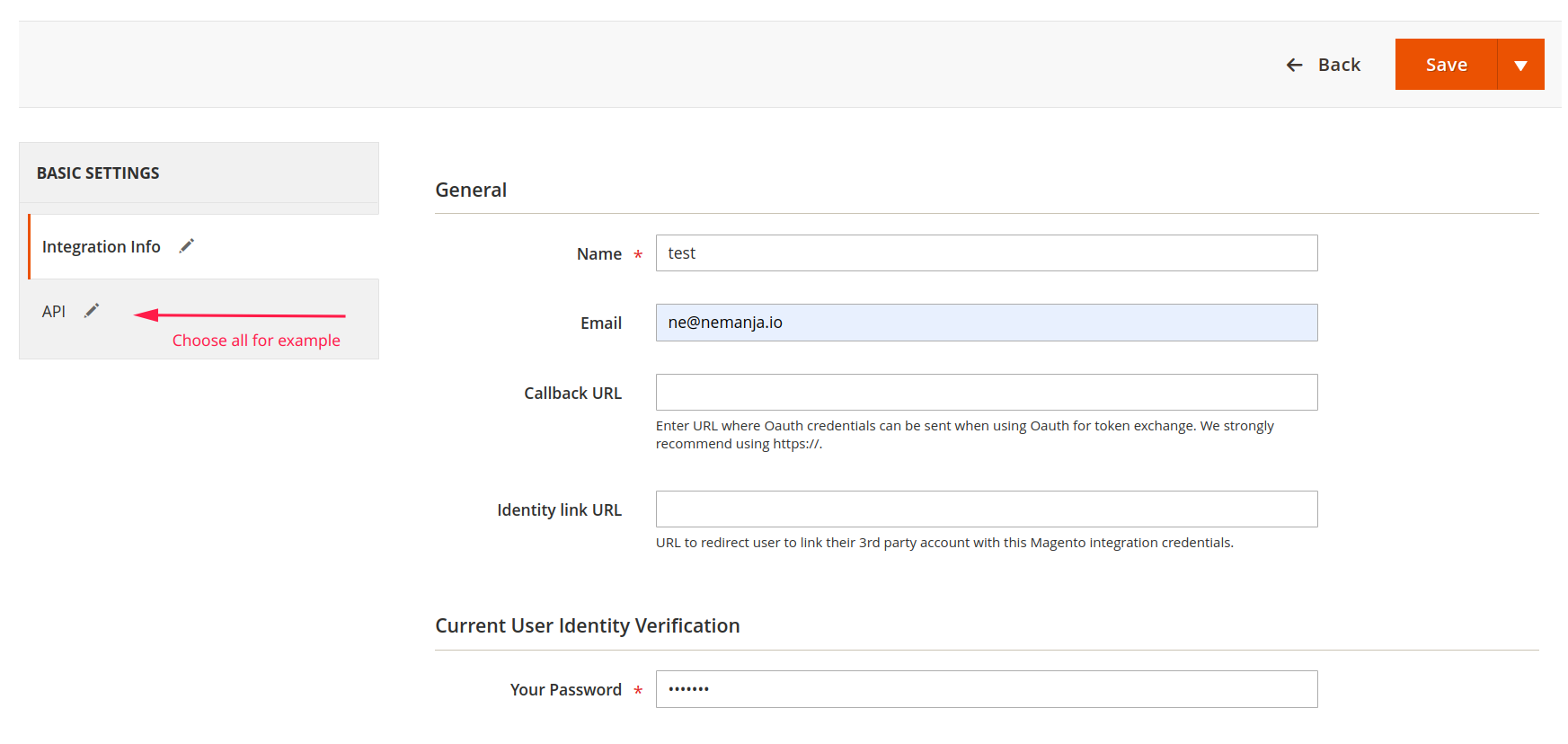
Task: Click the Back link text
Action: [1339, 65]
